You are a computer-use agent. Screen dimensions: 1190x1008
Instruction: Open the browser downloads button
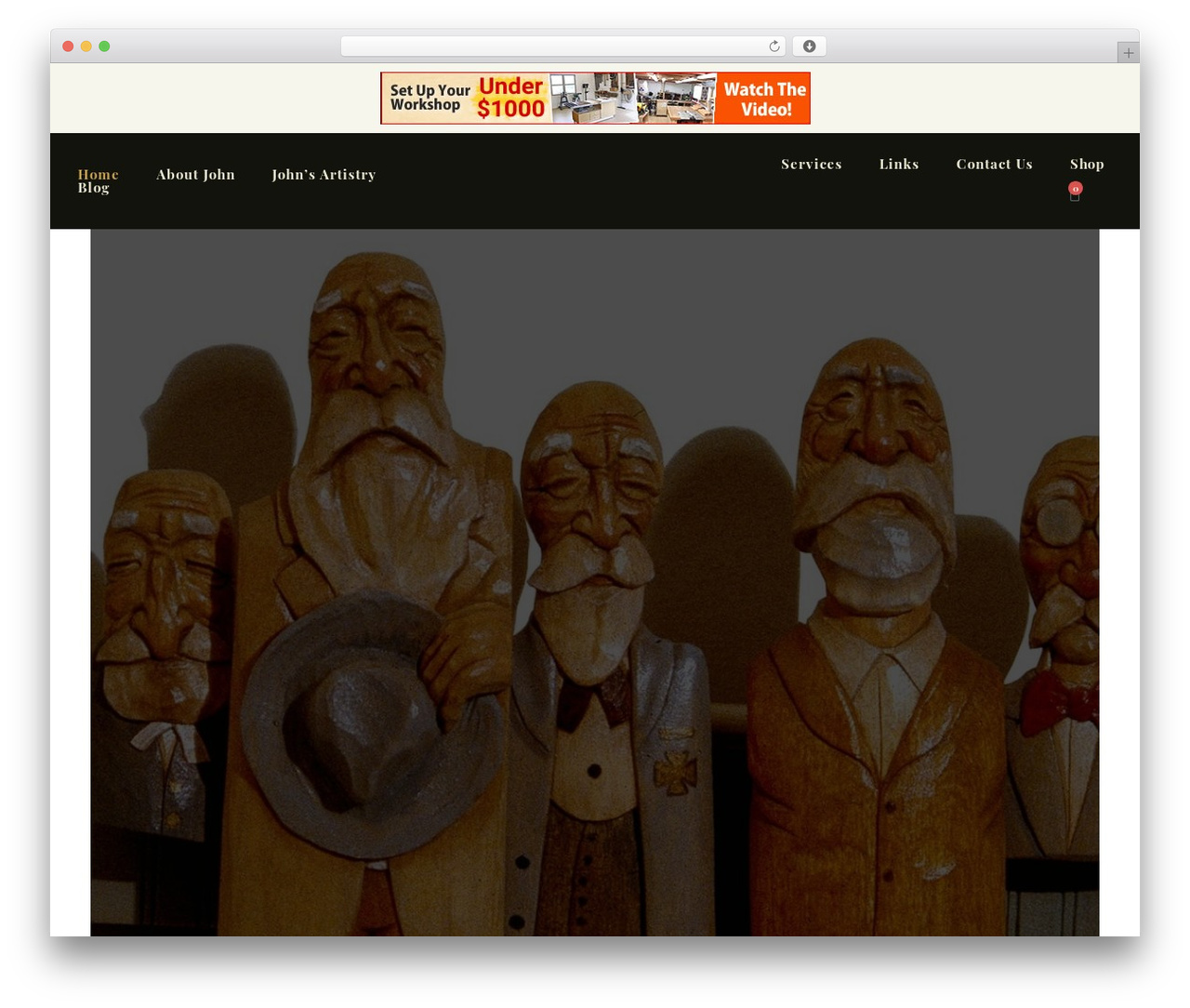point(809,46)
